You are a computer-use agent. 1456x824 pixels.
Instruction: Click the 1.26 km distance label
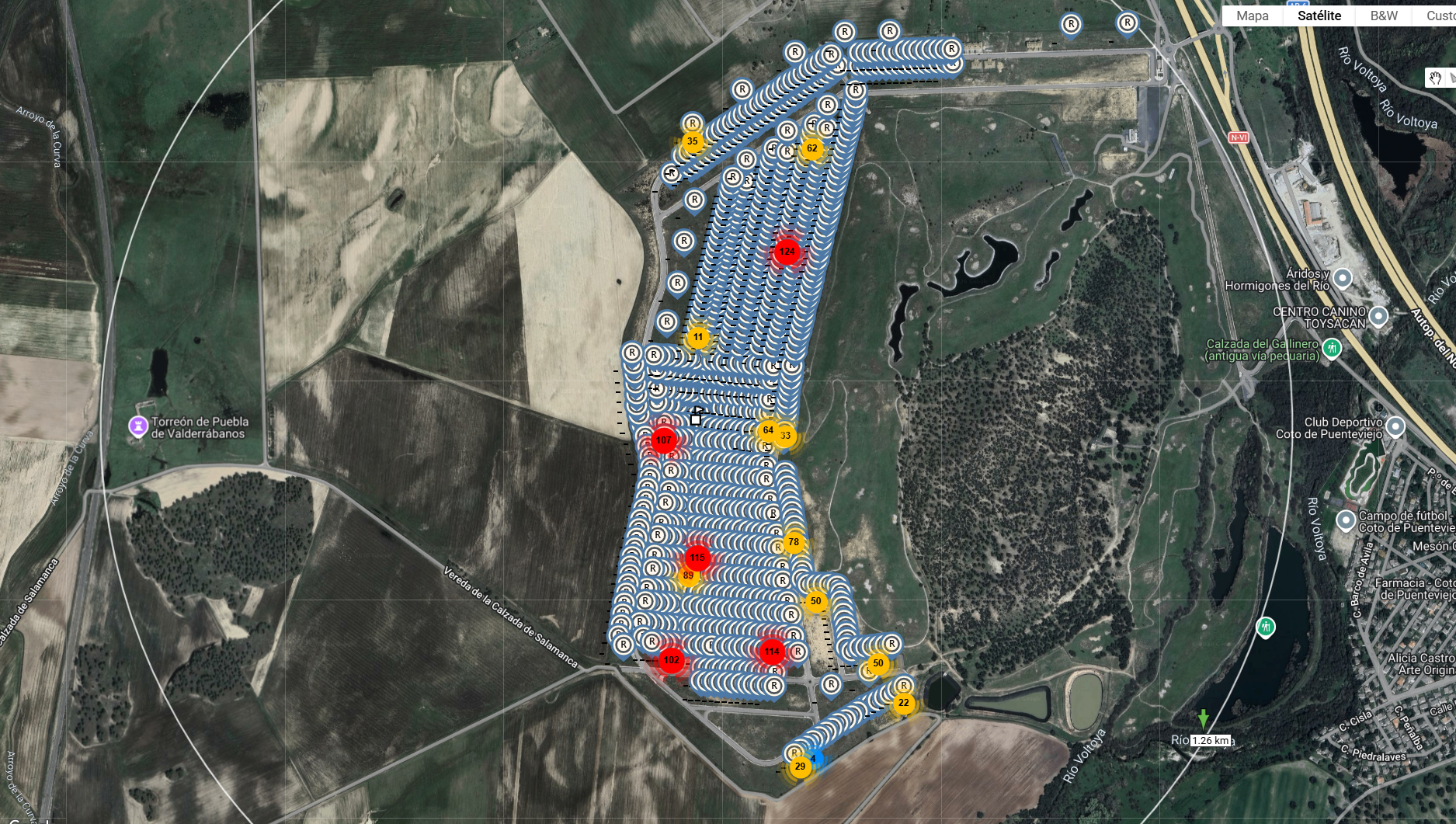[1211, 740]
